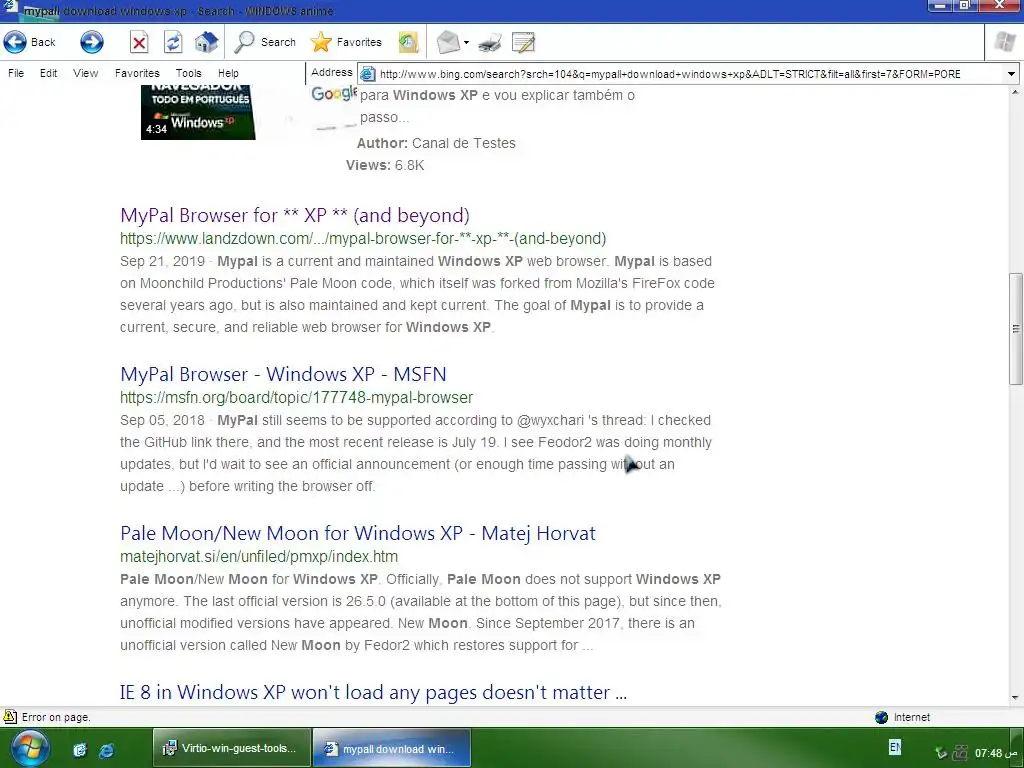This screenshot has width=1024, height=768.
Task: Open the Search pane magnifier
Action: (x=244, y=42)
